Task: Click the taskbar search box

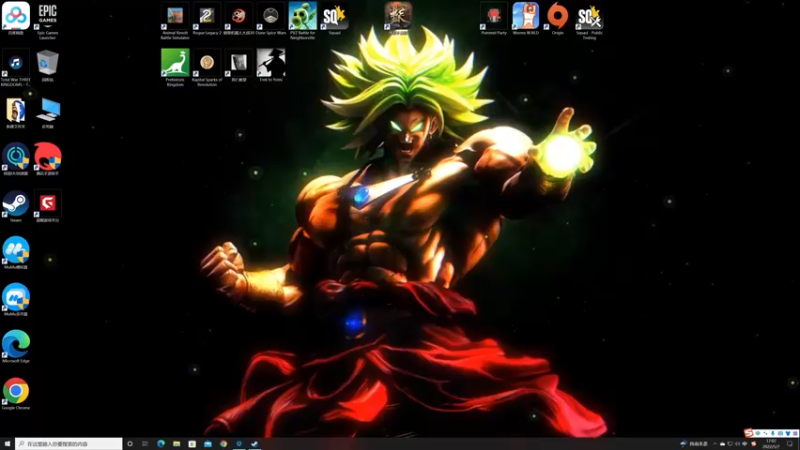Action: pyautogui.click(x=69, y=444)
